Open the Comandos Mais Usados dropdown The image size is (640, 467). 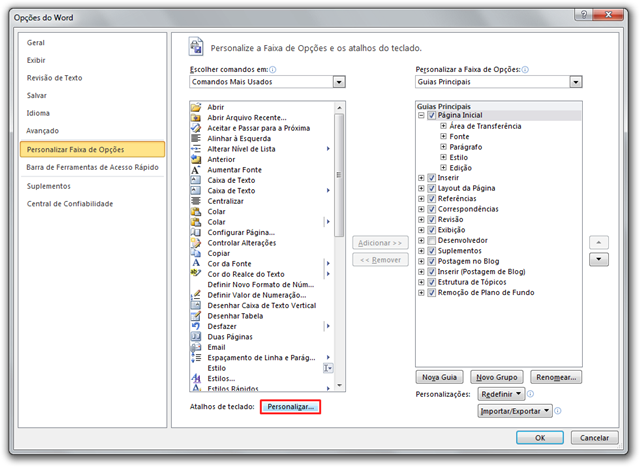pyautogui.click(x=339, y=82)
